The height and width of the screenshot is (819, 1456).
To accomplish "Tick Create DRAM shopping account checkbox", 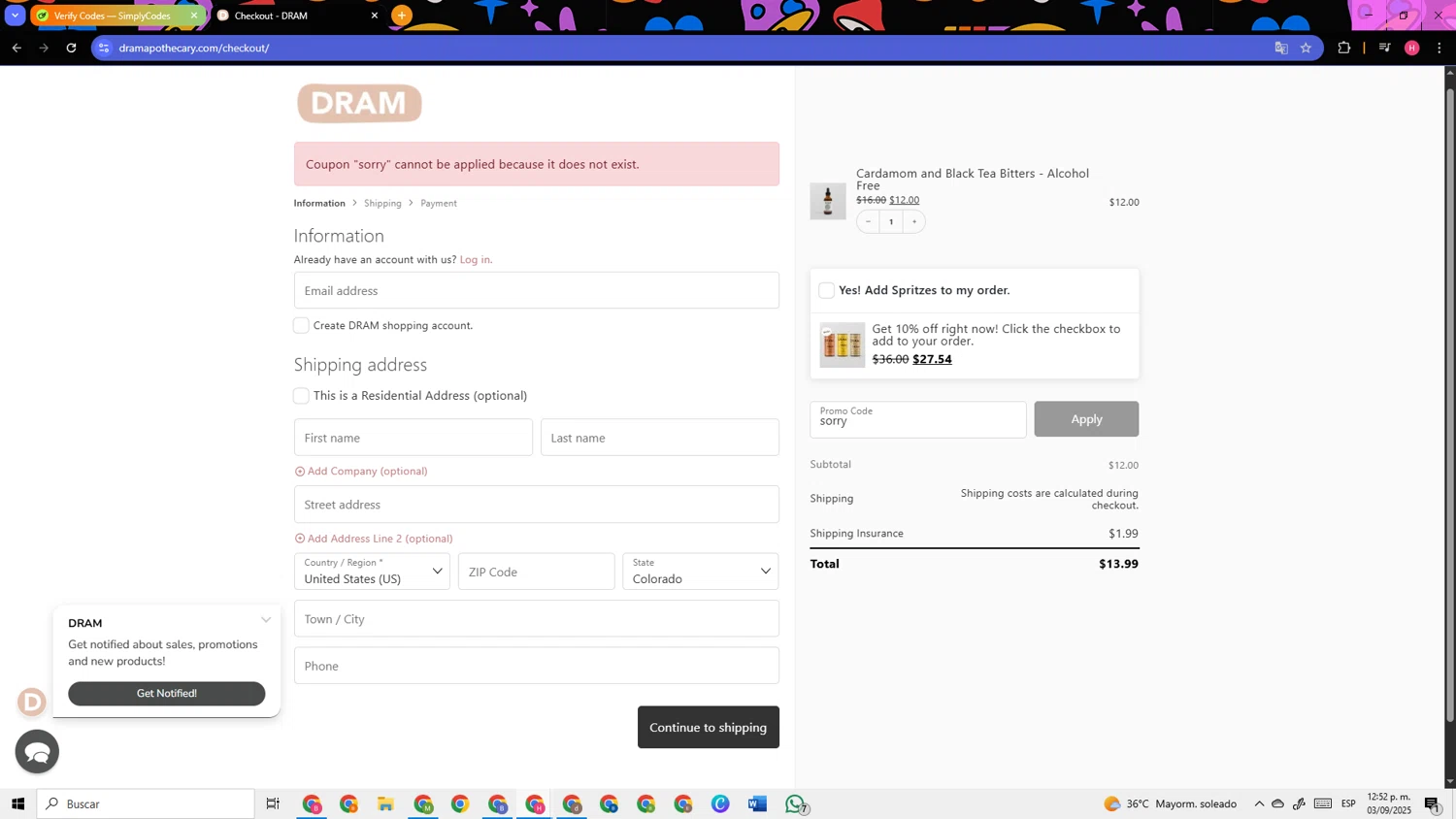I will [301, 326].
